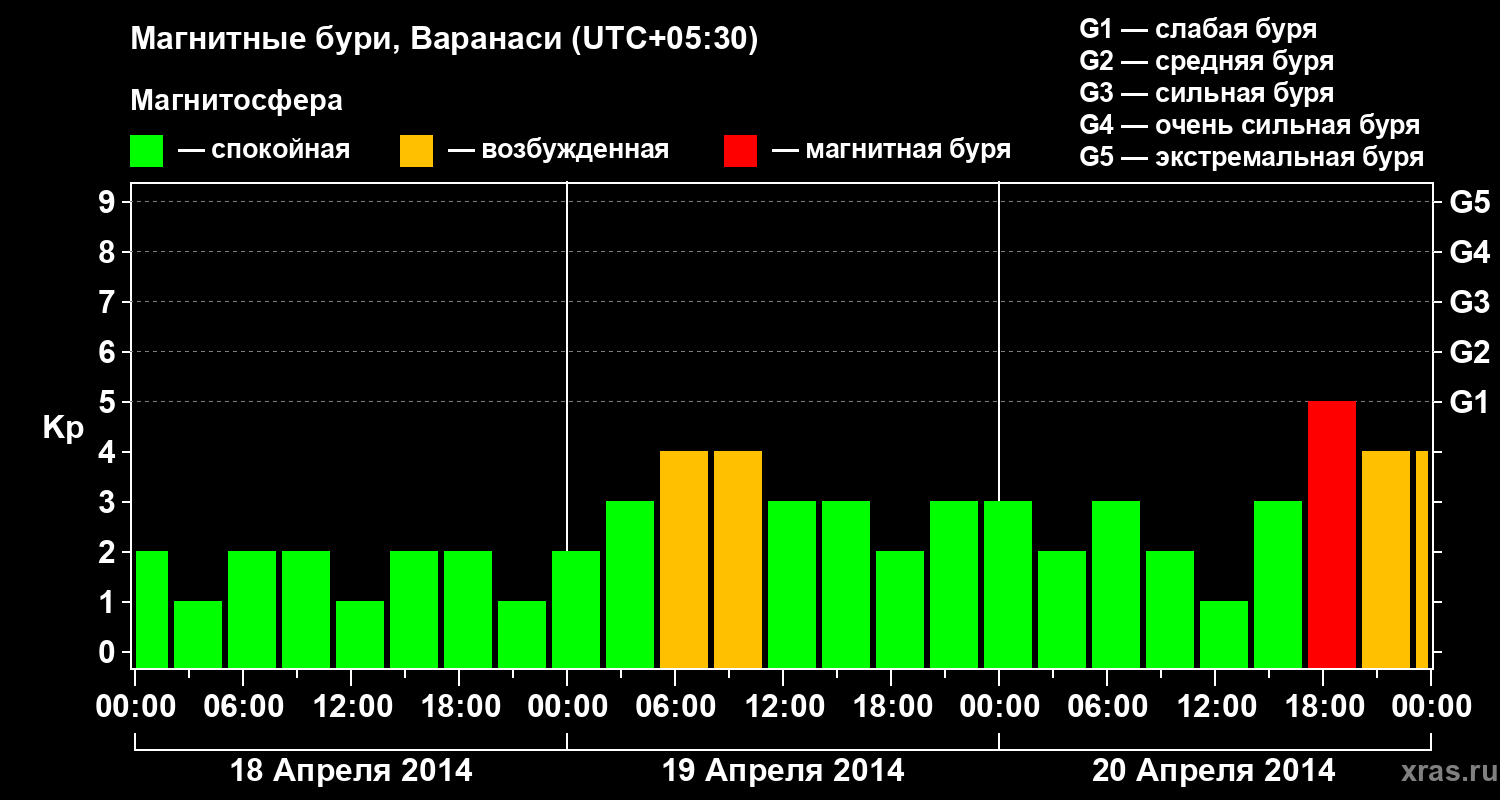Viewport: 1500px width, 800px height.
Task: Click the '06:00' tick label for 20 April
Action: (1108, 707)
